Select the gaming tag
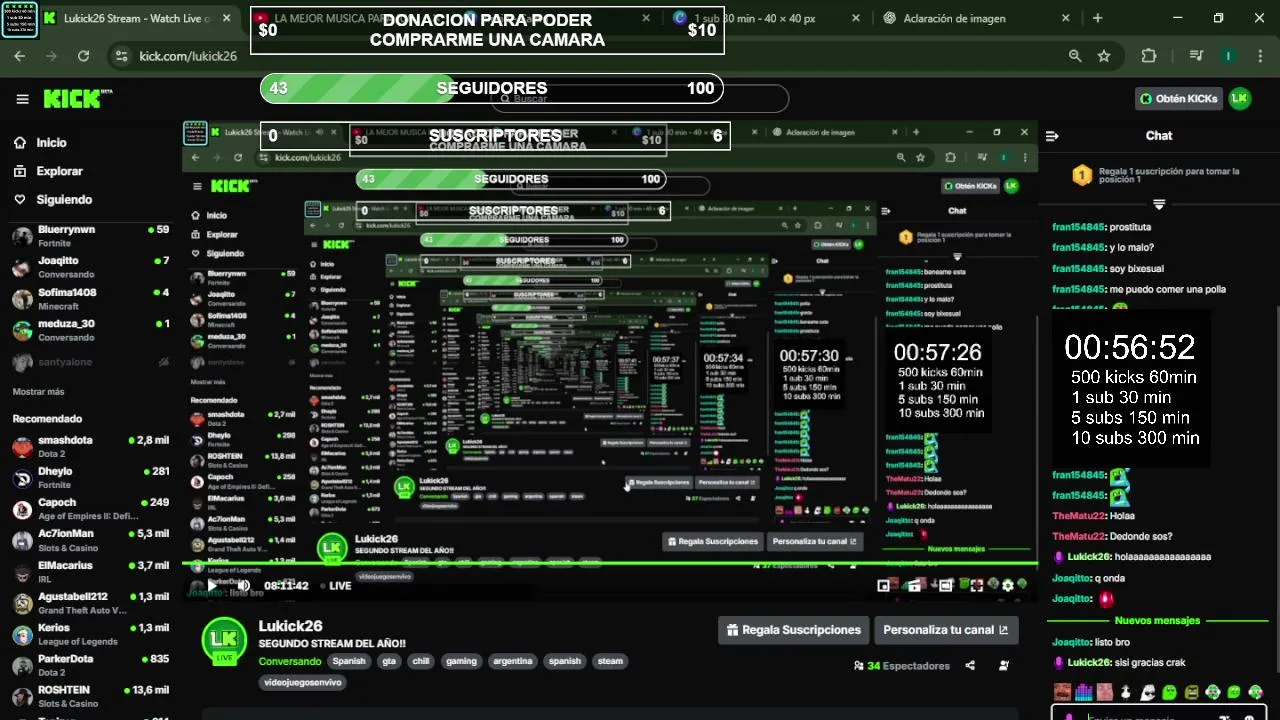1280x720 pixels. (x=461, y=661)
